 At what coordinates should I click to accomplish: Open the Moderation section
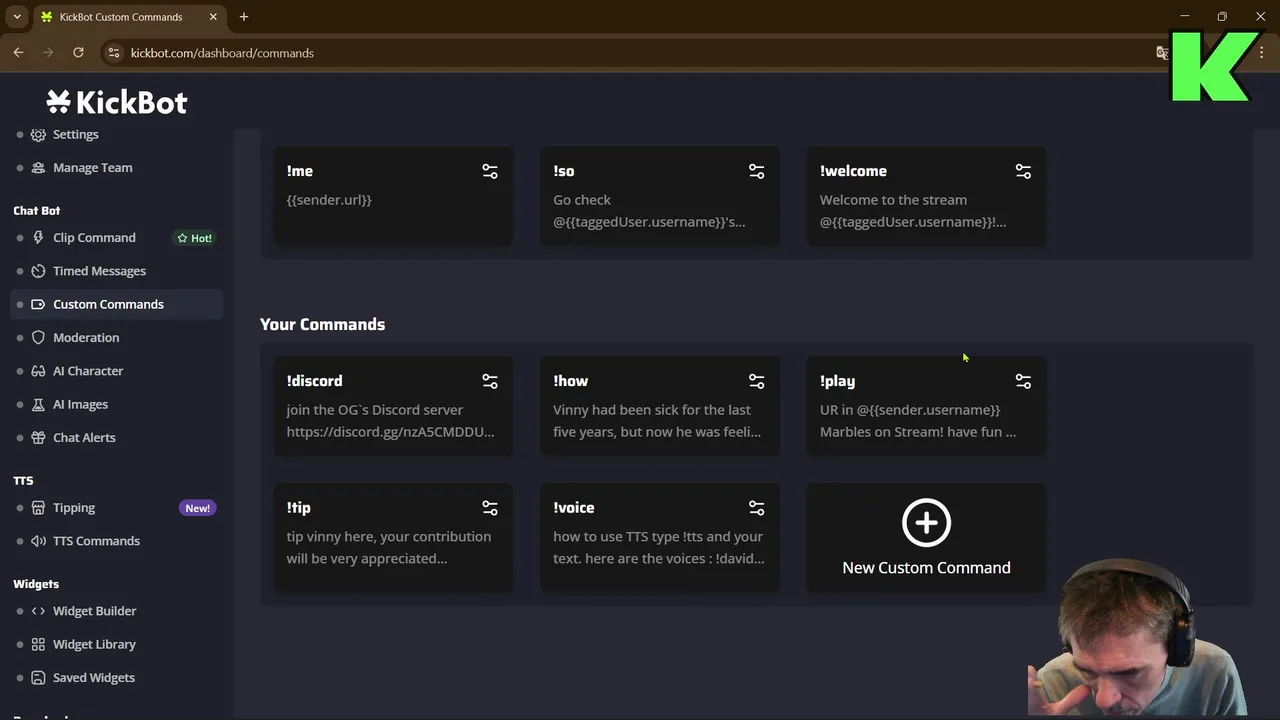click(x=86, y=338)
